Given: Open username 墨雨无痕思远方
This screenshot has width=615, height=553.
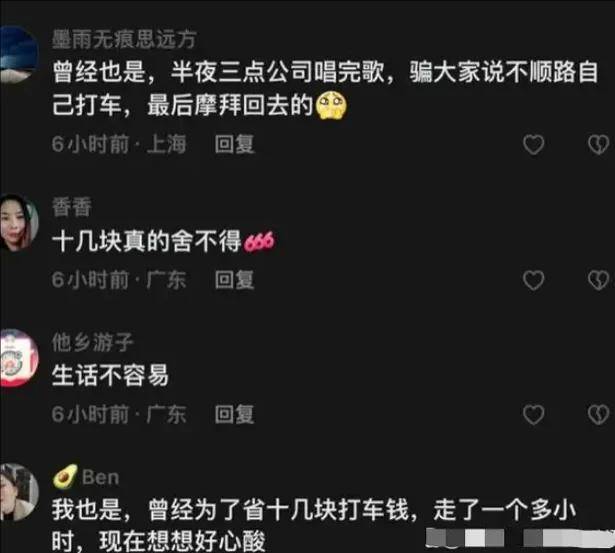Looking at the screenshot, I should (x=124, y=40).
